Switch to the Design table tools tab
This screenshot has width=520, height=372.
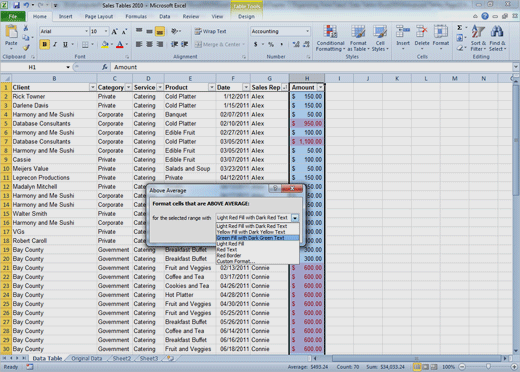pos(246,16)
